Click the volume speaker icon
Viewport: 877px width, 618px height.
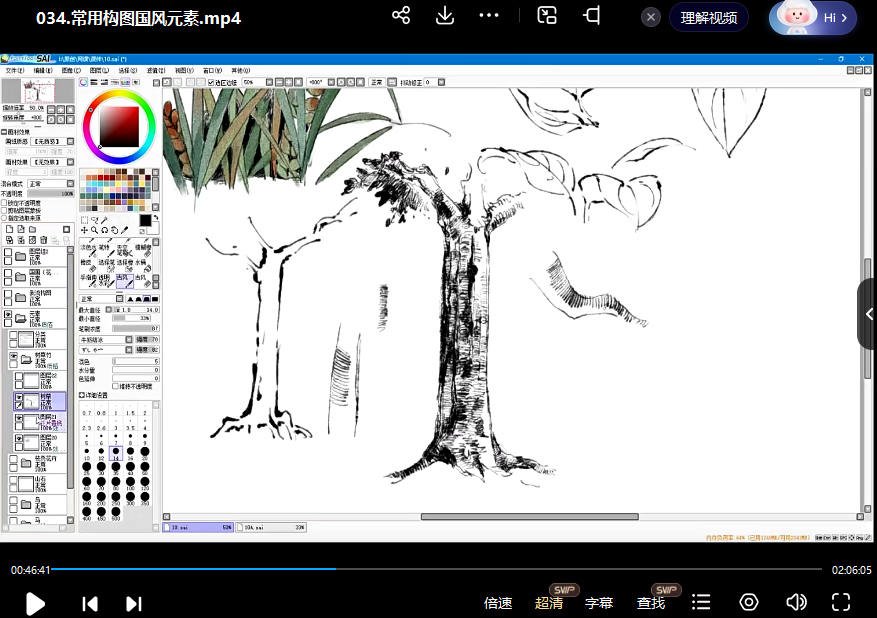796,602
